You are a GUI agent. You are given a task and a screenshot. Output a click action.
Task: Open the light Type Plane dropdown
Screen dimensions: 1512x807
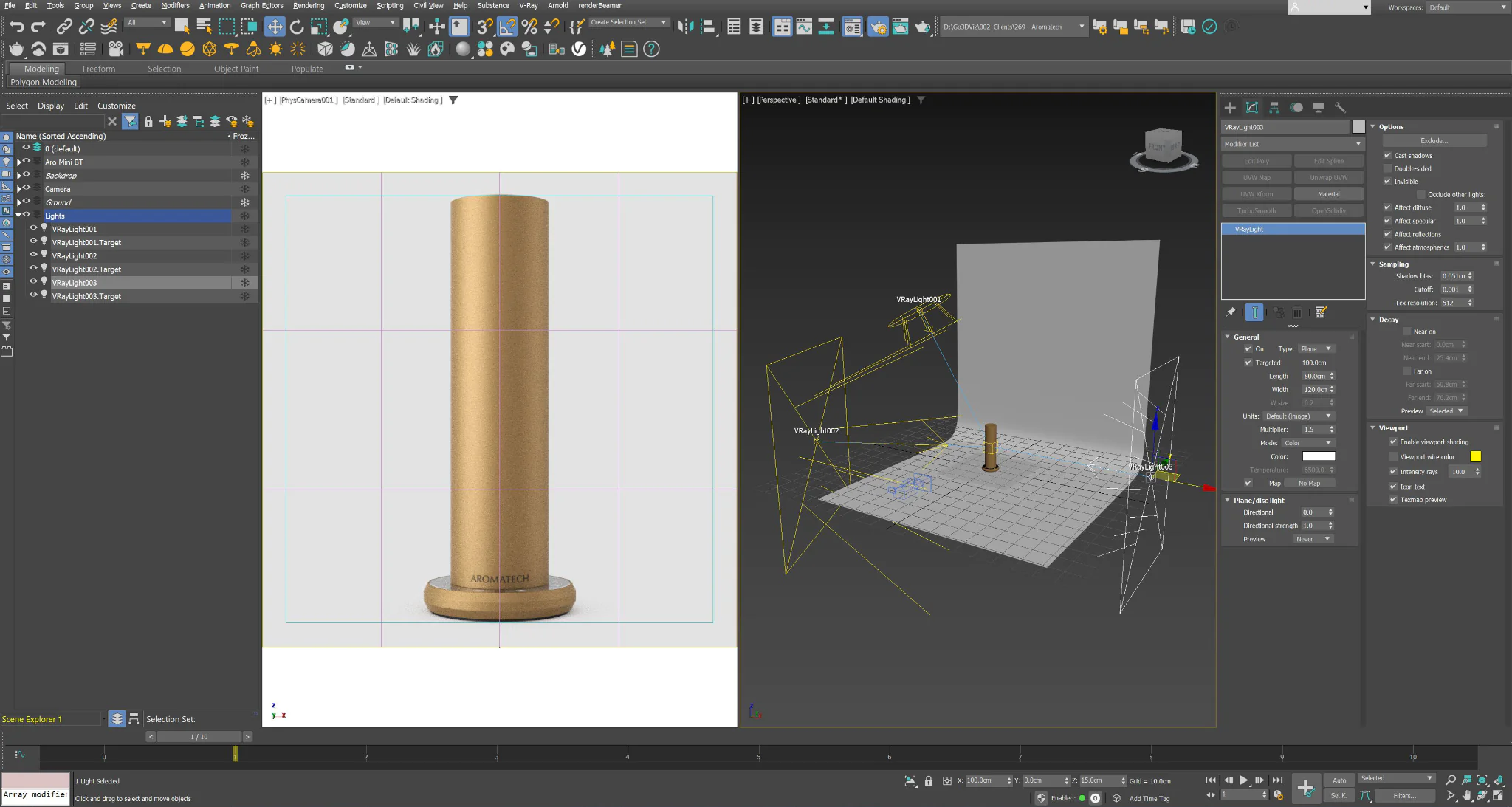pos(1316,349)
